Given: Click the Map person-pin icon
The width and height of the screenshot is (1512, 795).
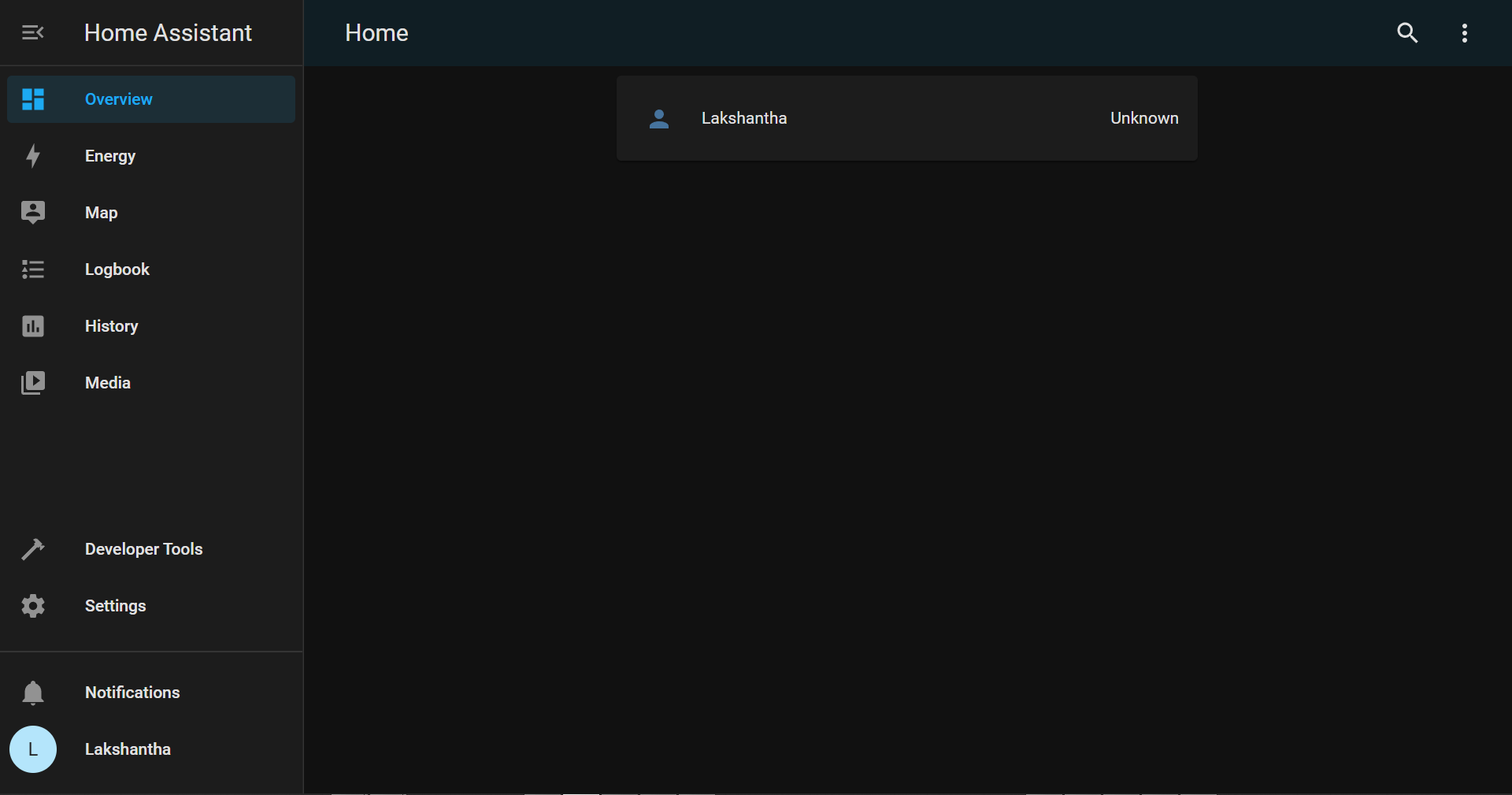Looking at the screenshot, I should 33,213.
